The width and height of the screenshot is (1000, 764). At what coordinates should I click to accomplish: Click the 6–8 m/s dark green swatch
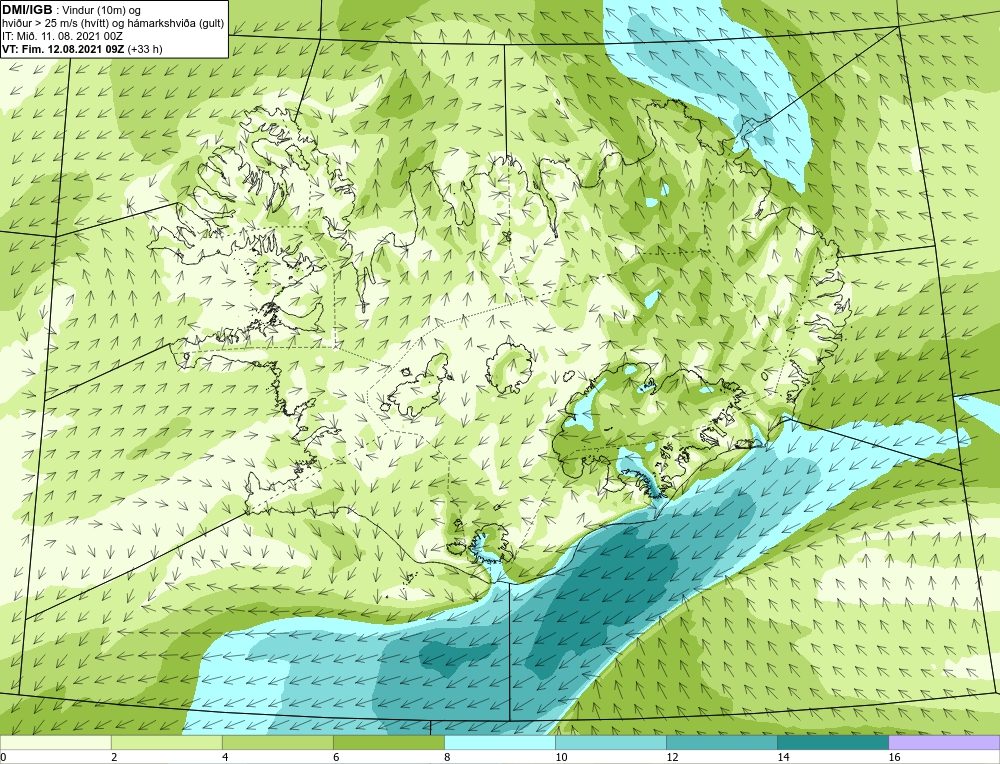388,742
